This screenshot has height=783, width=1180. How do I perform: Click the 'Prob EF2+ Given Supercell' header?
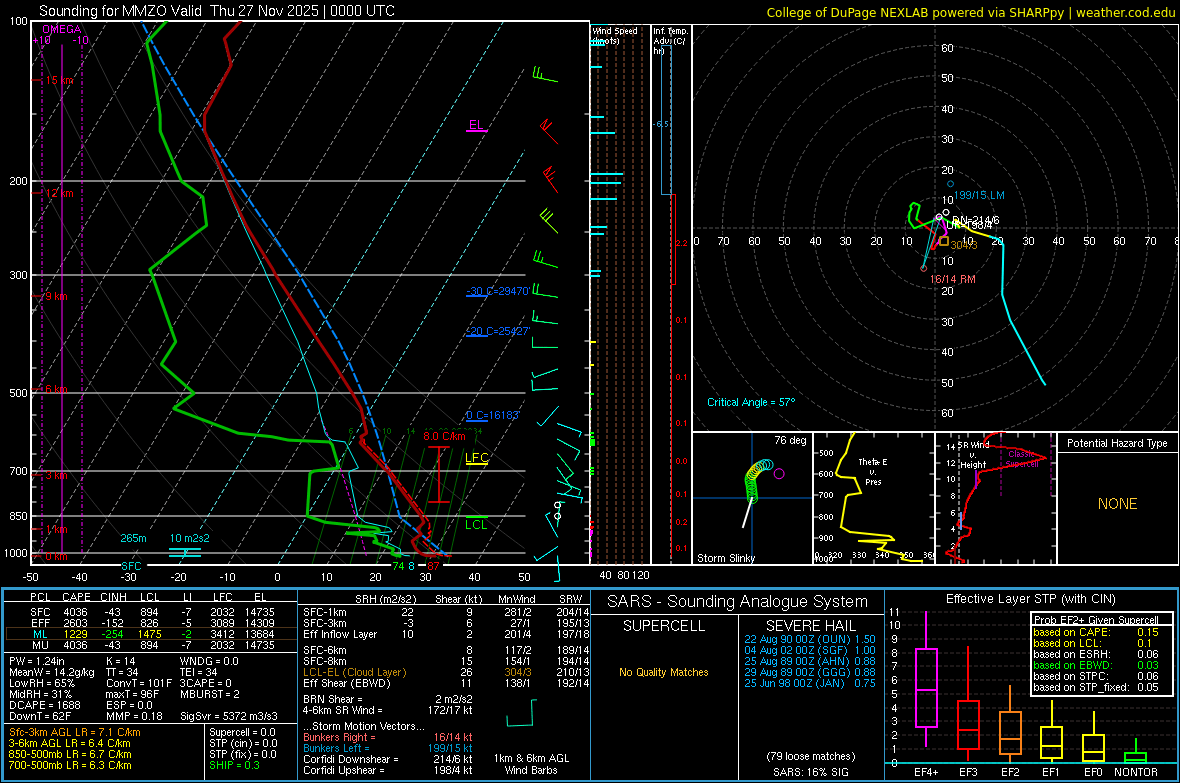1096,620
